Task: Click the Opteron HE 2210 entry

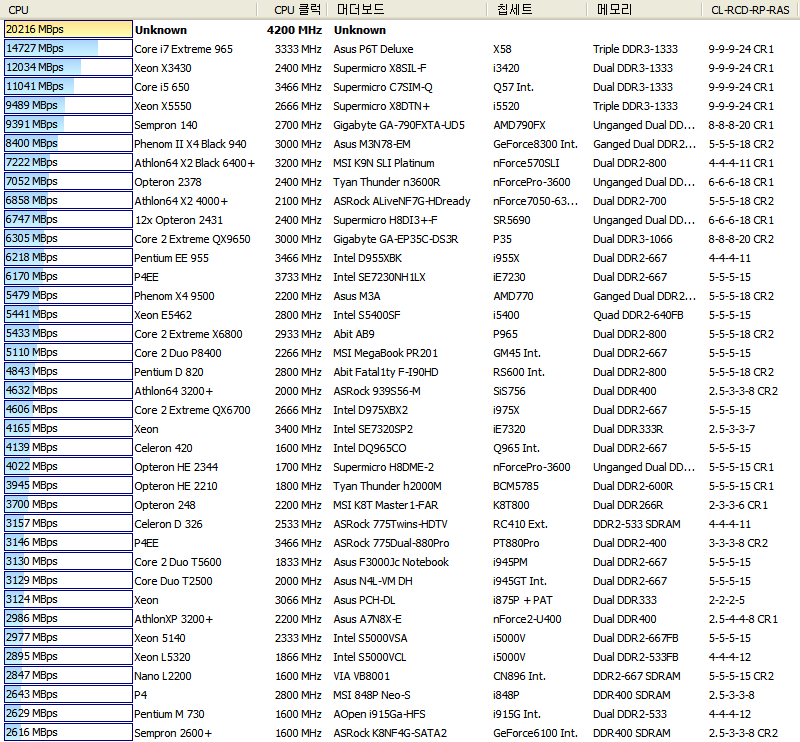Action: [176, 486]
